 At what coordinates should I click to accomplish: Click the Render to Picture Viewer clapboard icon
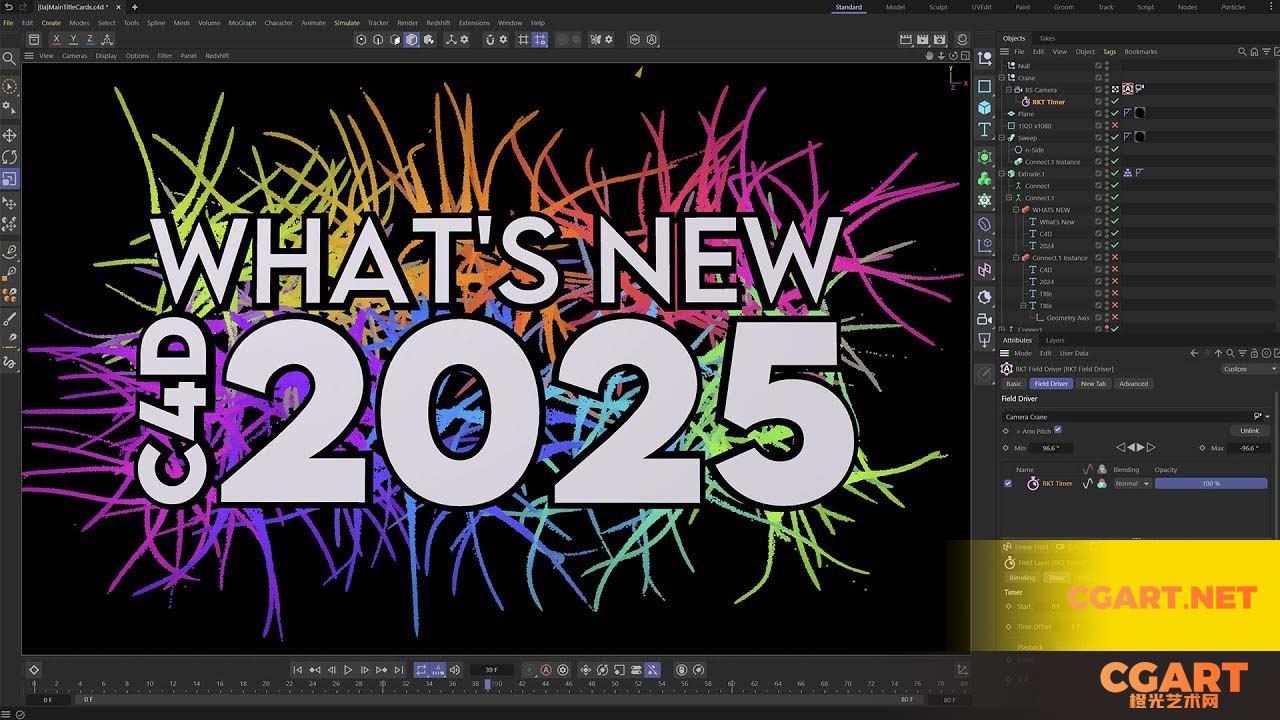tap(921, 39)
